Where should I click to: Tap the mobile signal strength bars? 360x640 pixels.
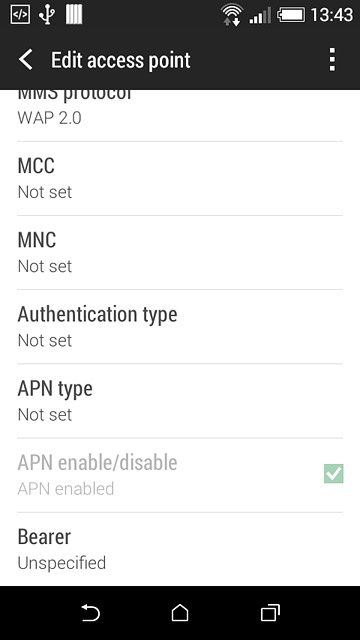[260, 16]
